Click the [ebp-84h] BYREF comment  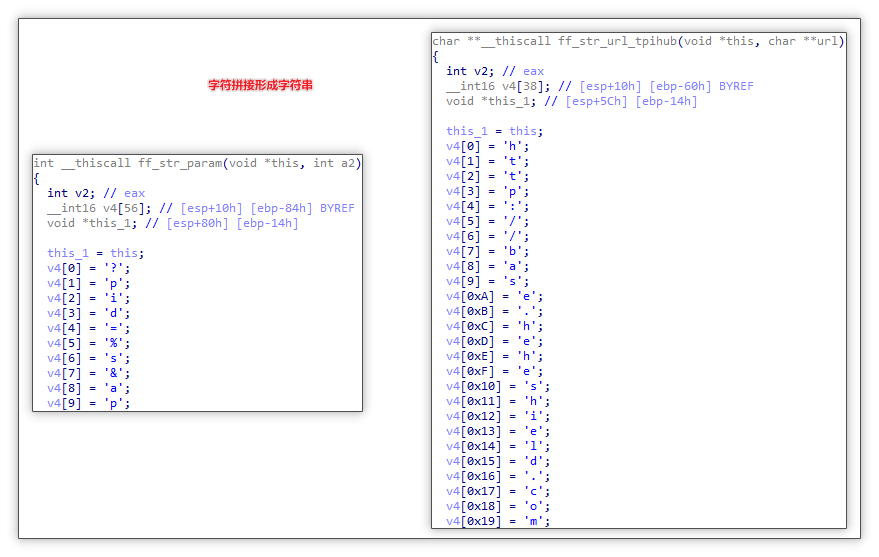295,208
